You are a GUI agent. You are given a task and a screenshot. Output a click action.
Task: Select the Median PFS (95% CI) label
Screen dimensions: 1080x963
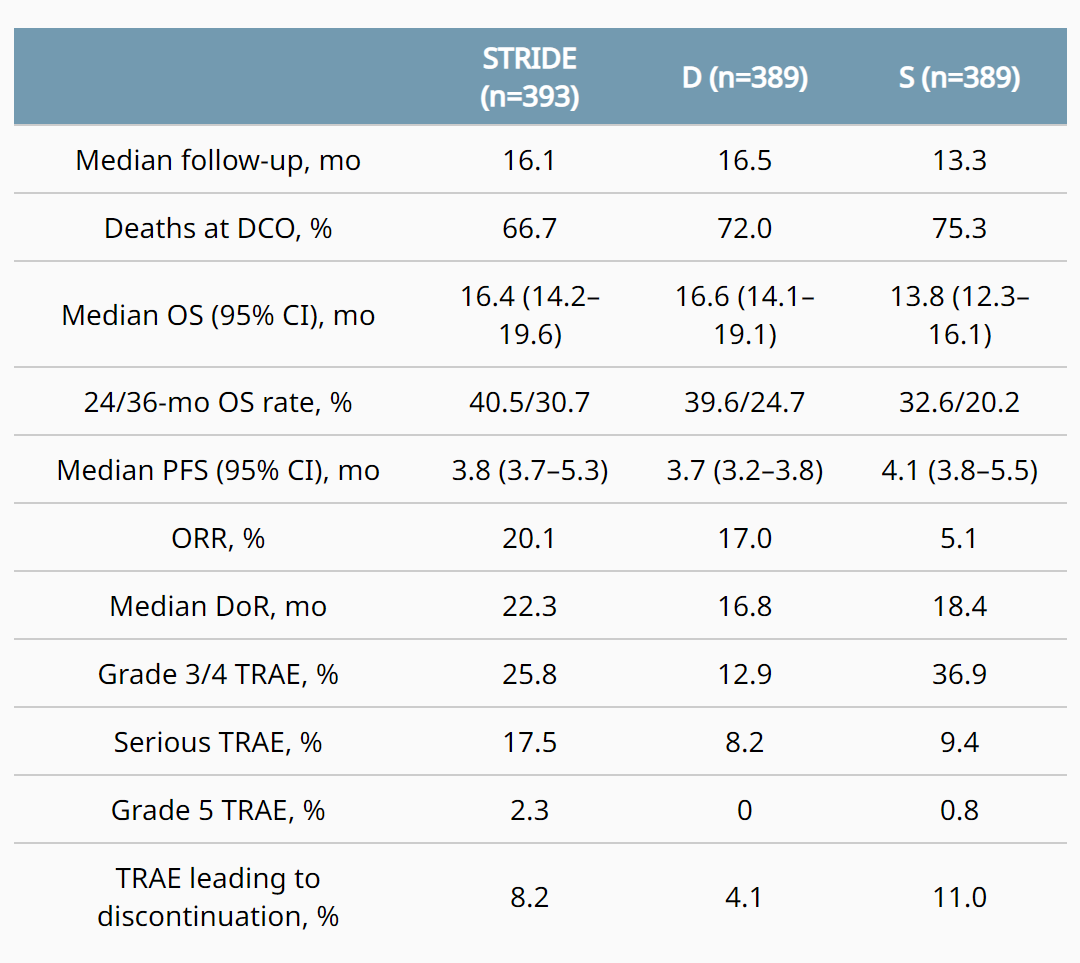pos(218,470)
